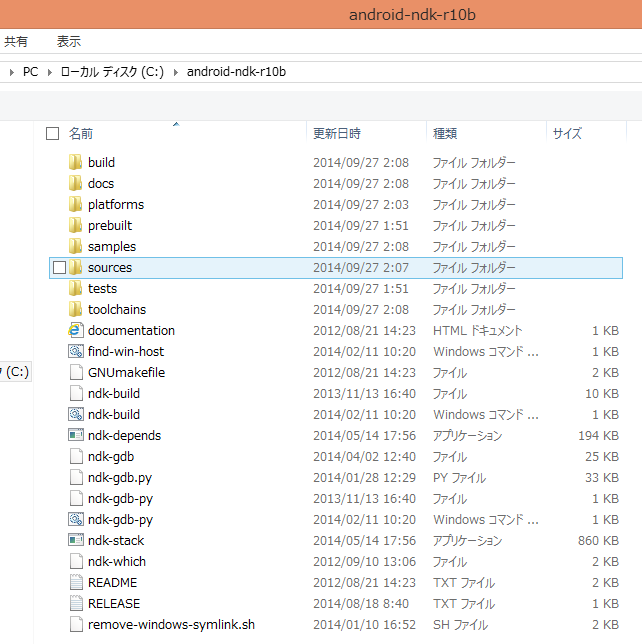
Task: Click the 194 KB size of ndk-depends
Action: pos(598,435)
